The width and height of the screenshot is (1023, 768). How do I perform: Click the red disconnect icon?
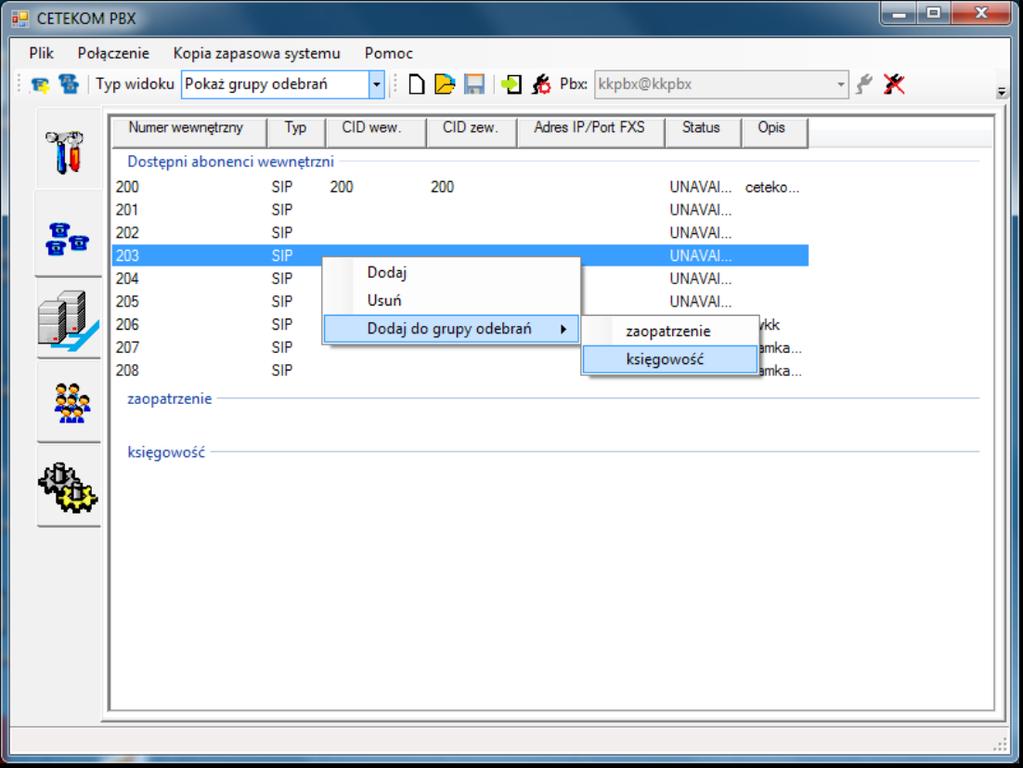point(894,84)
